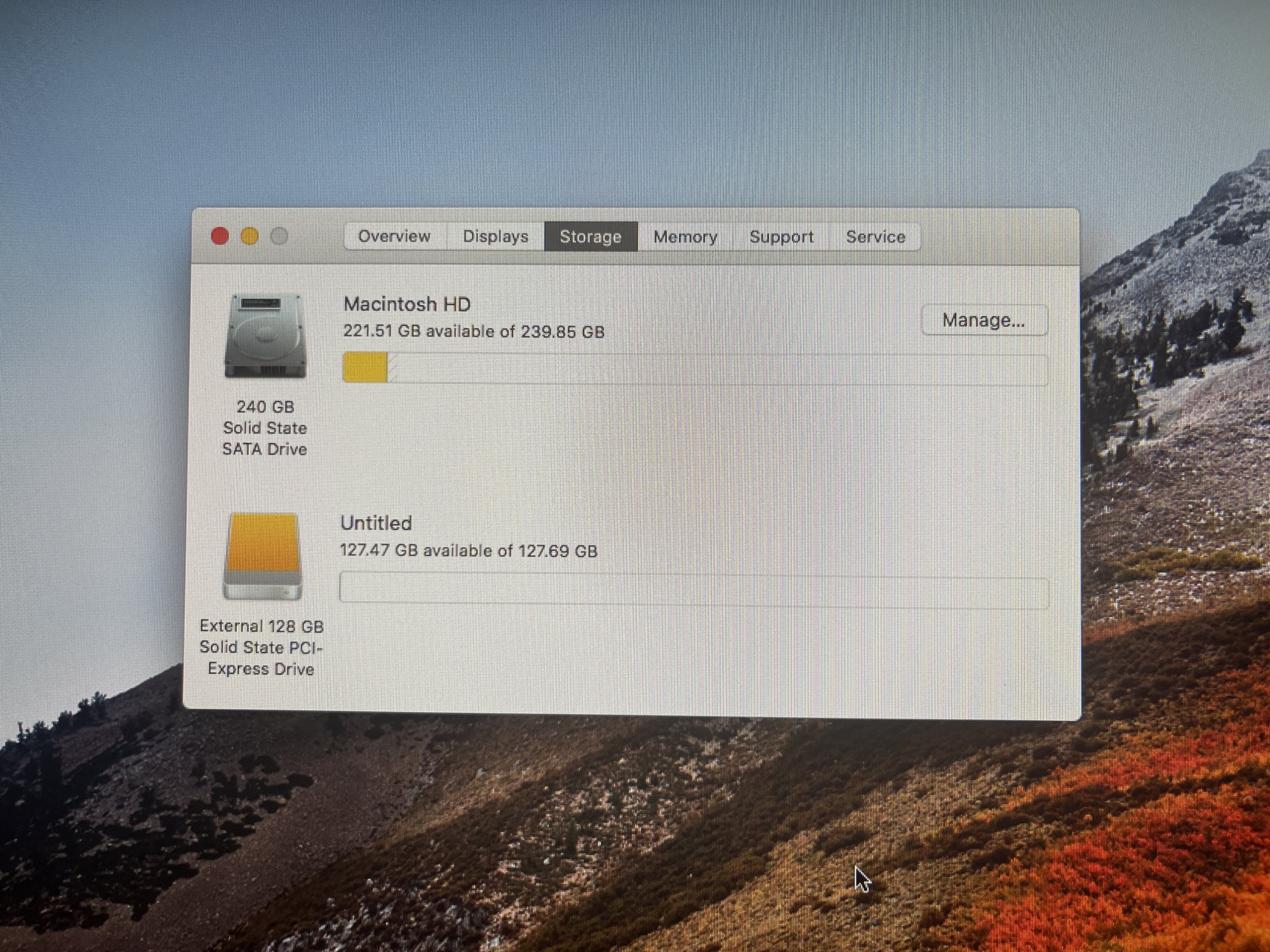Go to the Memory tab
This screenshot has width=1270, height=952.
685,237
